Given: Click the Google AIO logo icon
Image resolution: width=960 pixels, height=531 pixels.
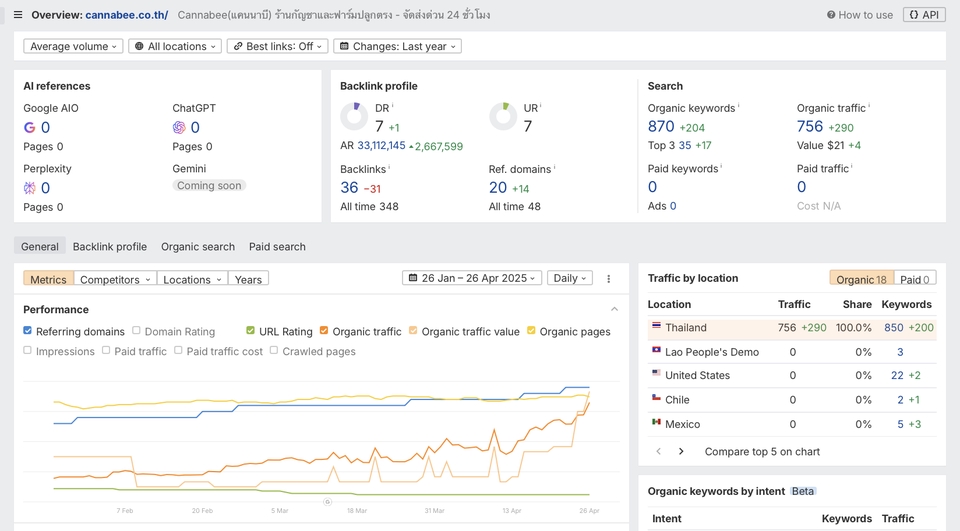Looking at the screenshot, I should coord(29,127).
